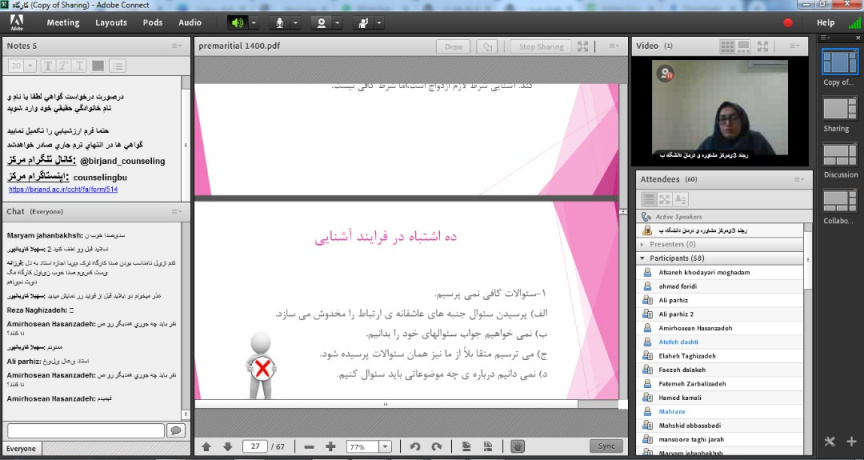Make the Video pod full screen
This screenshot has height=460, width=864.
pyautogui.click(x=763, y=46)
